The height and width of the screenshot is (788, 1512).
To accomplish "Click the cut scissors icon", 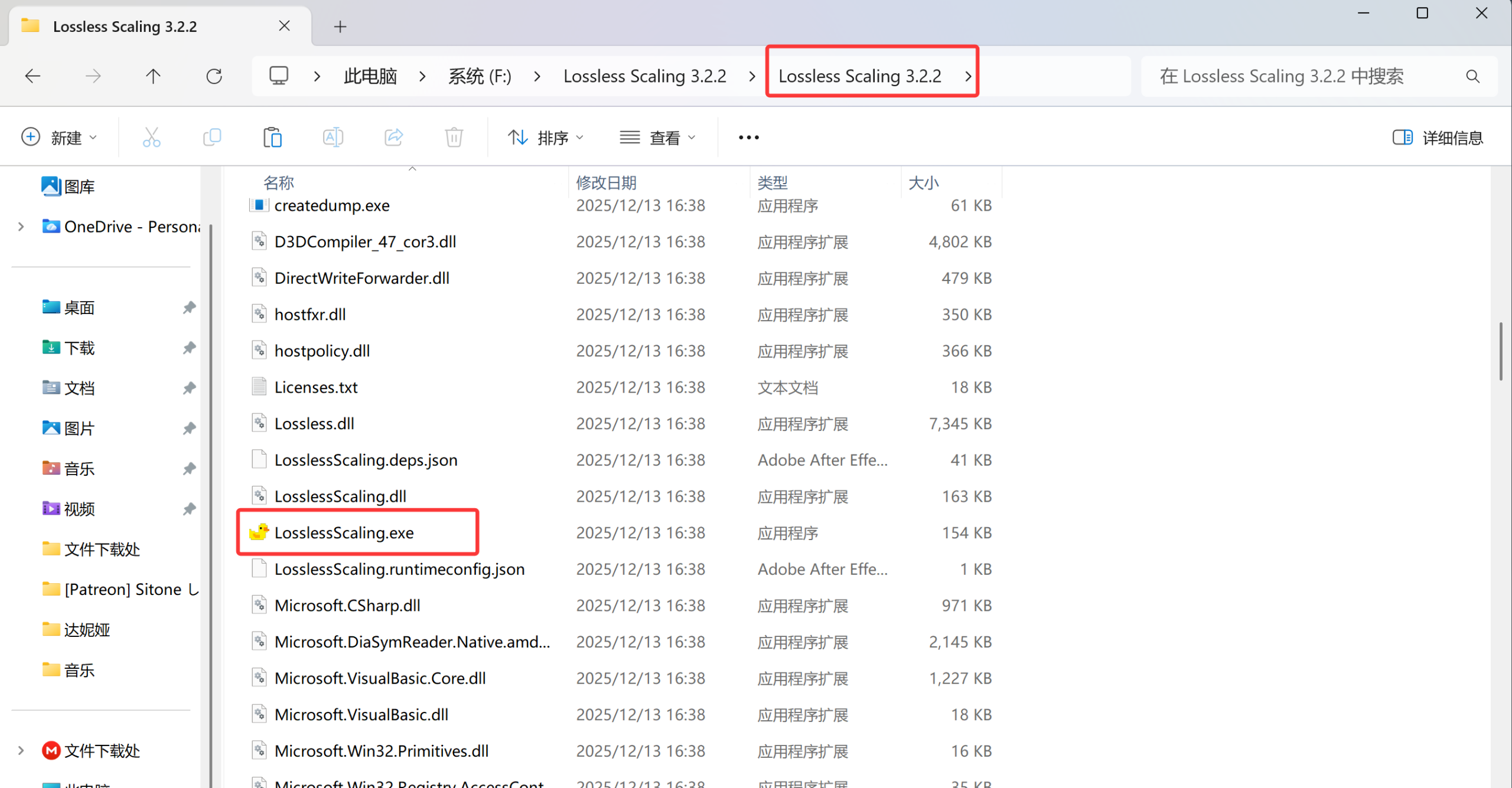I will pos(152,138).
